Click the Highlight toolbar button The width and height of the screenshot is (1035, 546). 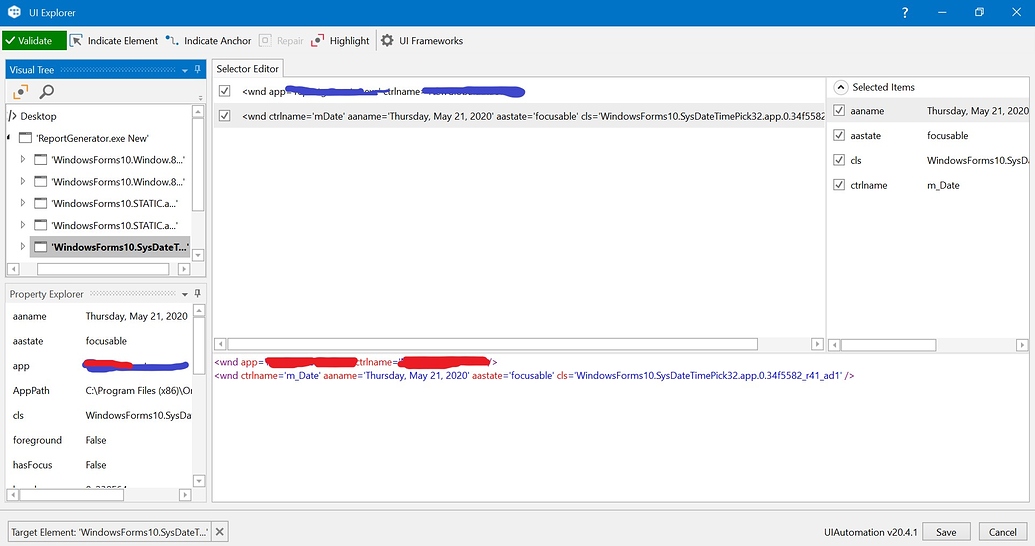click(340, 40)
